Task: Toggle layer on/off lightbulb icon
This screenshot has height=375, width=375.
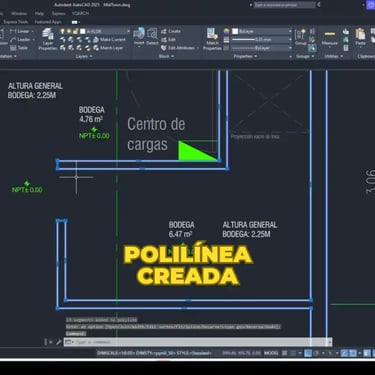Action: point(62,31)
